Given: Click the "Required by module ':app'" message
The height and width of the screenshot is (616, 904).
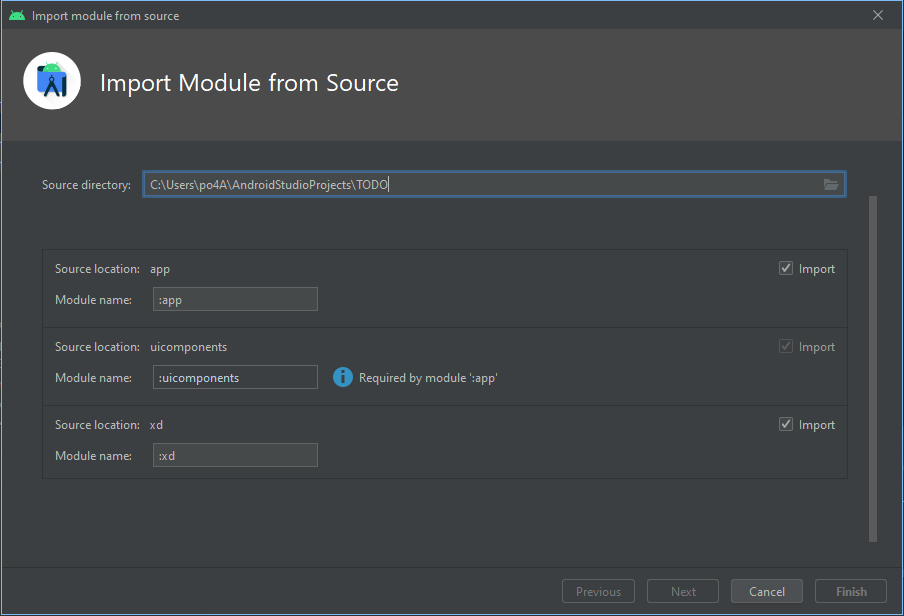Looking at the screenshot, I should [x=428, y=378].
